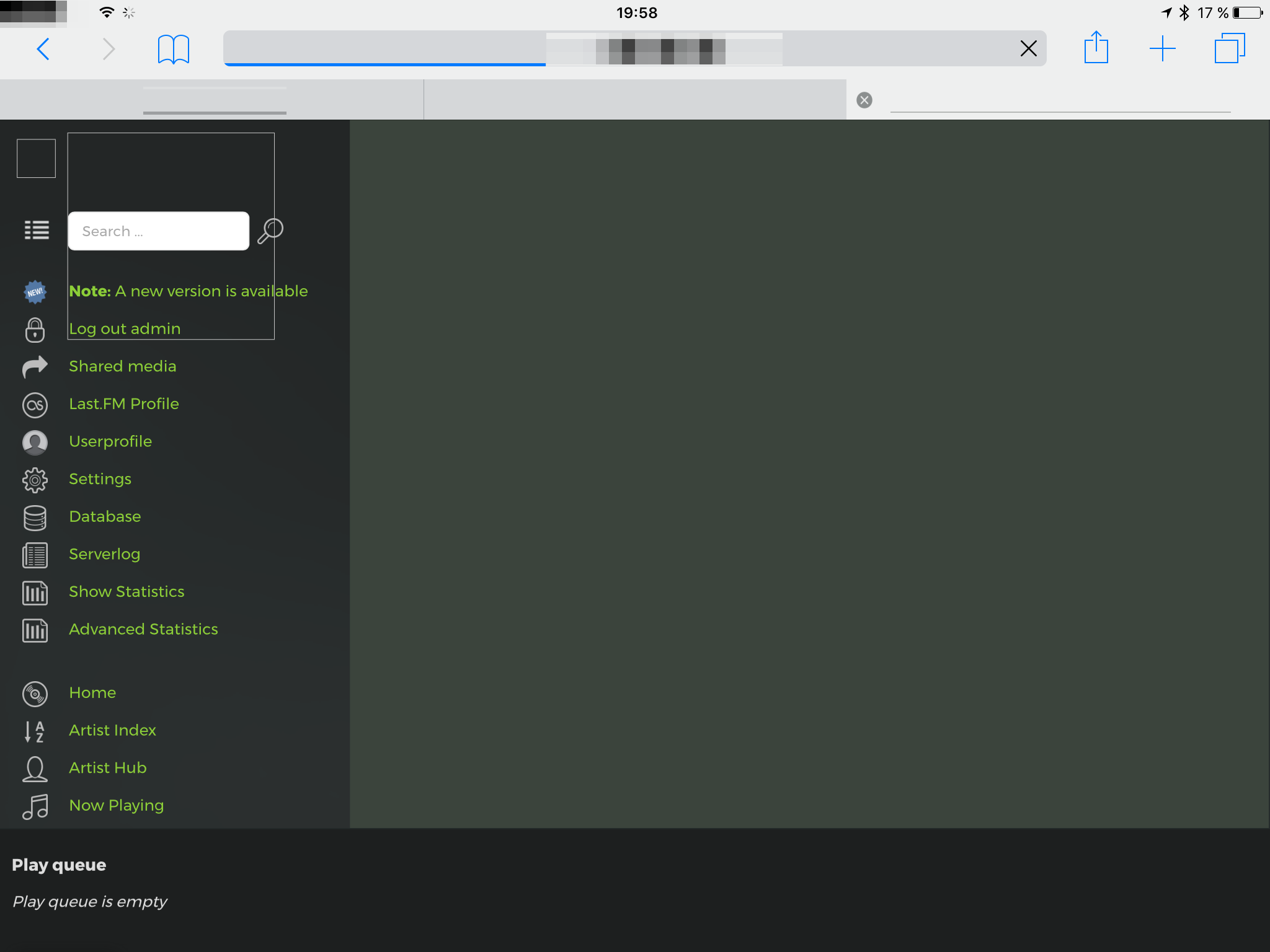Go to Userprofile page
This screenshot has height=952, width=1270.
(x=110, y=441)
